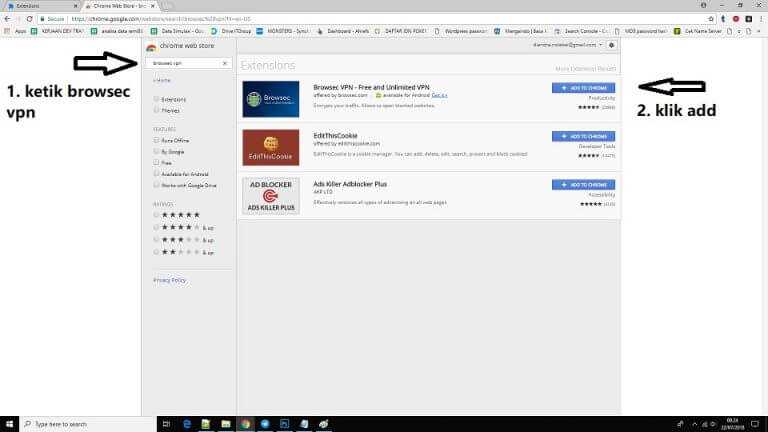Open the gear settings icon in store header
Image resolution: width=768 pixels, height=432 pixels.
(x=611, y=45)
